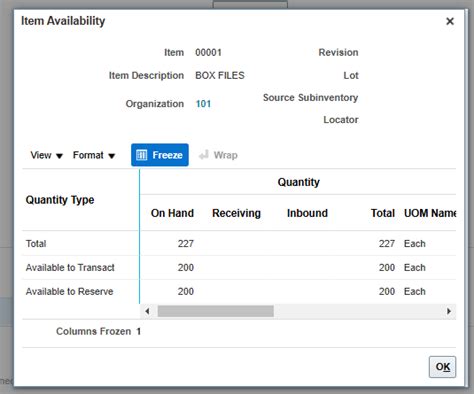Click the horizontal scrollbar thumb

pos(216,311)
